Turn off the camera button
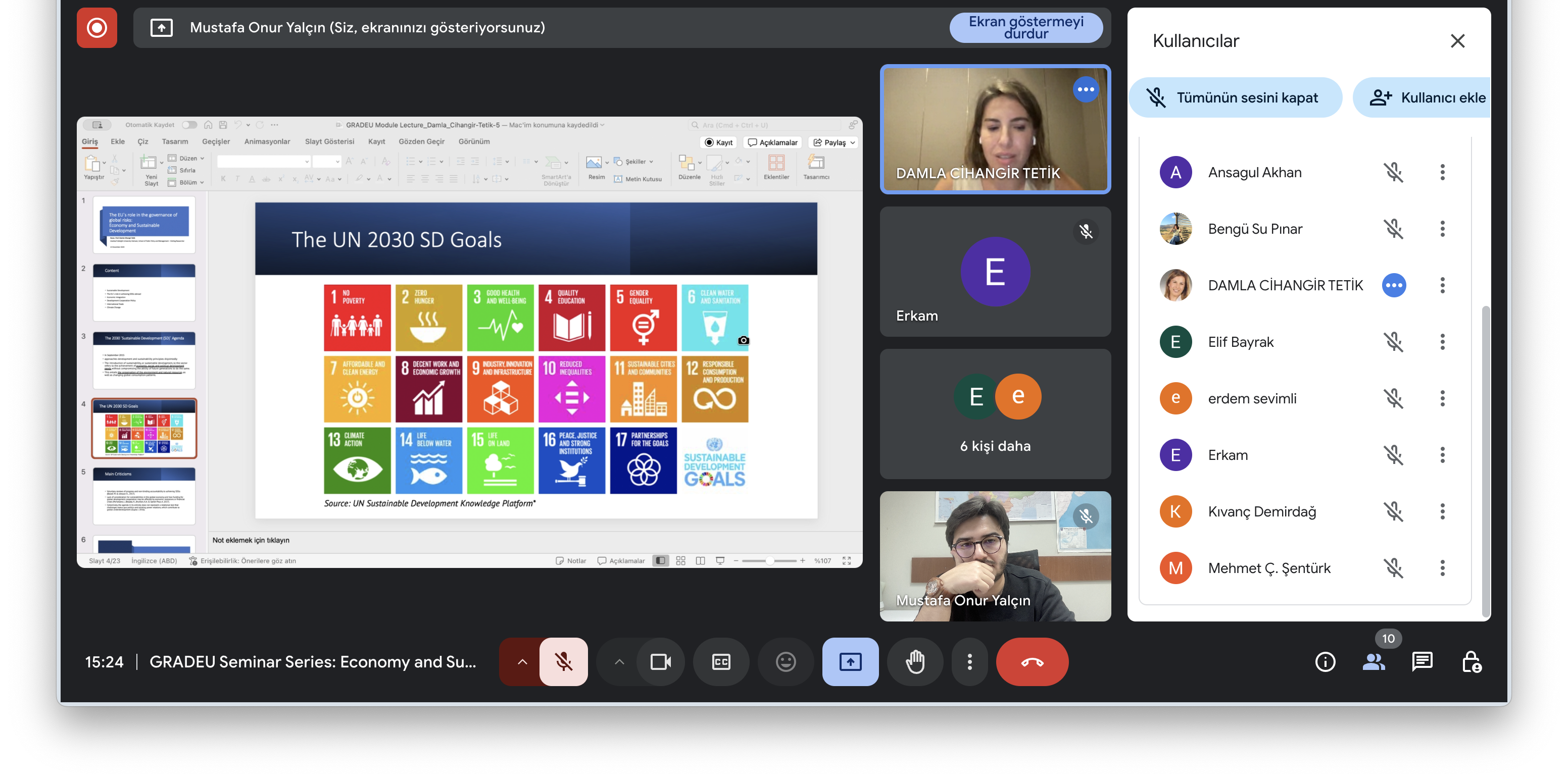The image size is (1568, 781). 660,661
